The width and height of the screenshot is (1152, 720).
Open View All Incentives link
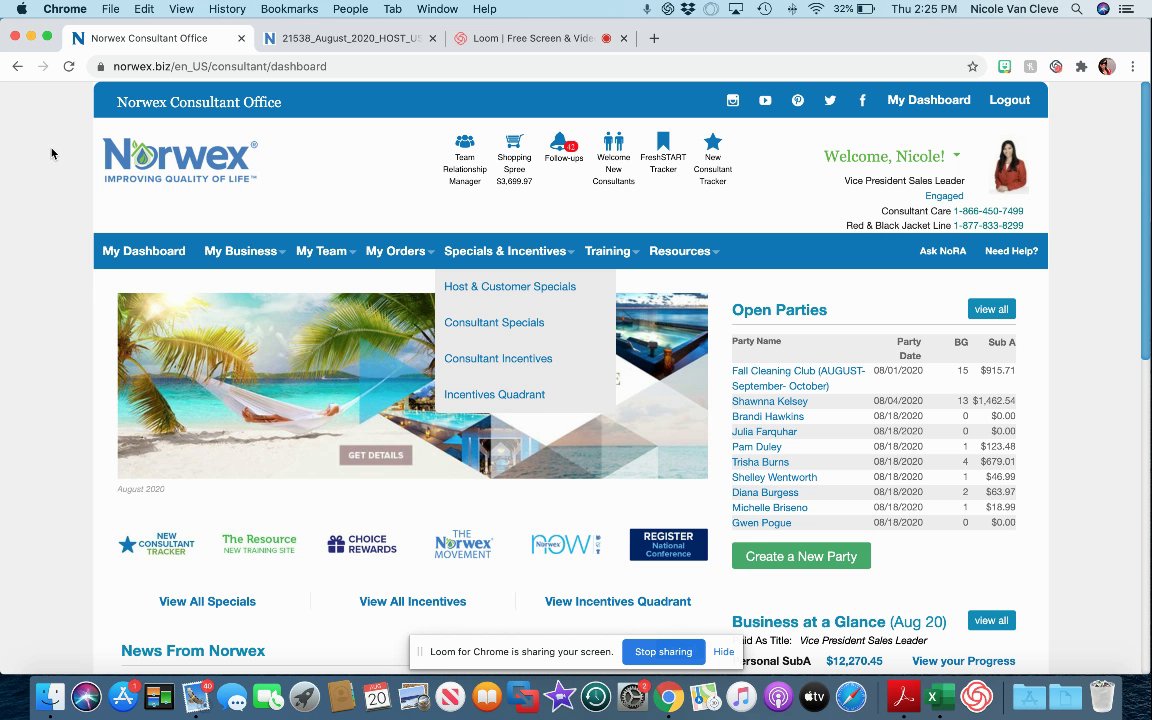(413, 602)
